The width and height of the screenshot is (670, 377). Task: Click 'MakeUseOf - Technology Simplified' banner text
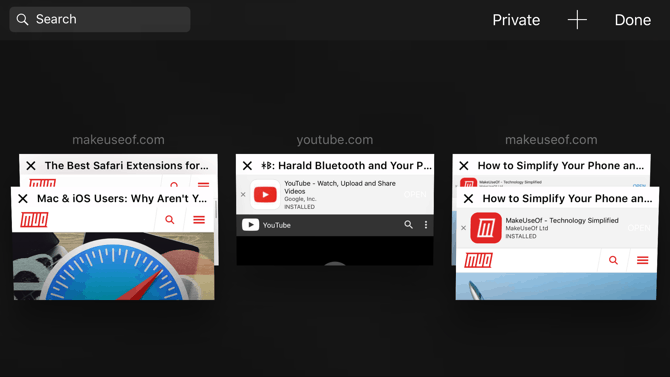(562, 221)
